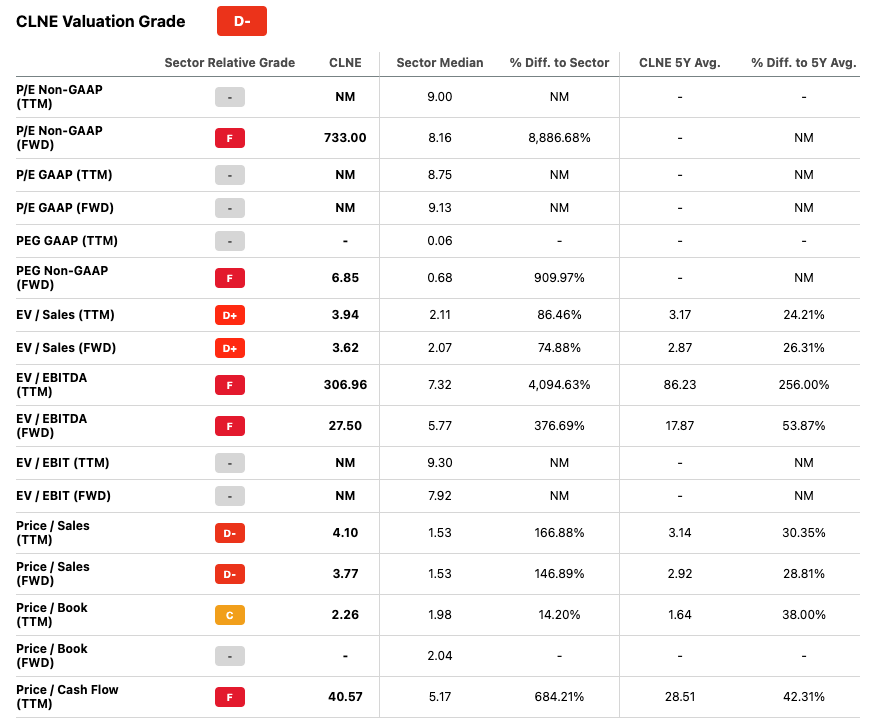Click the % Diff. to 5Y Avg. column header

coord(803,63)
